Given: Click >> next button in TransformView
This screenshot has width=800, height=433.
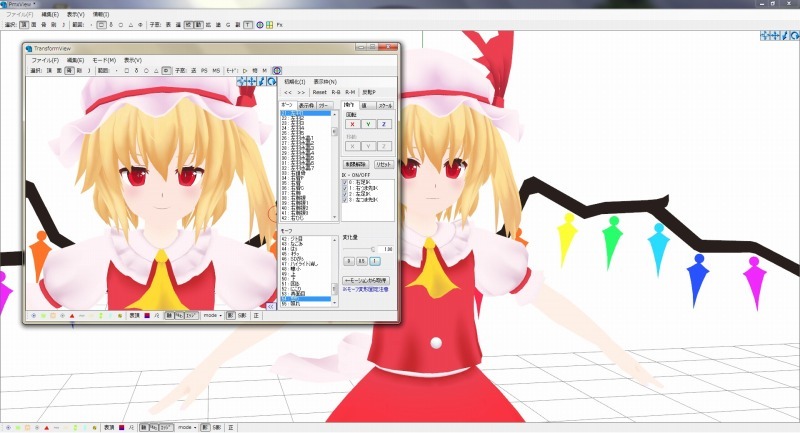Looking at the screenshot, I should [301, 92].
